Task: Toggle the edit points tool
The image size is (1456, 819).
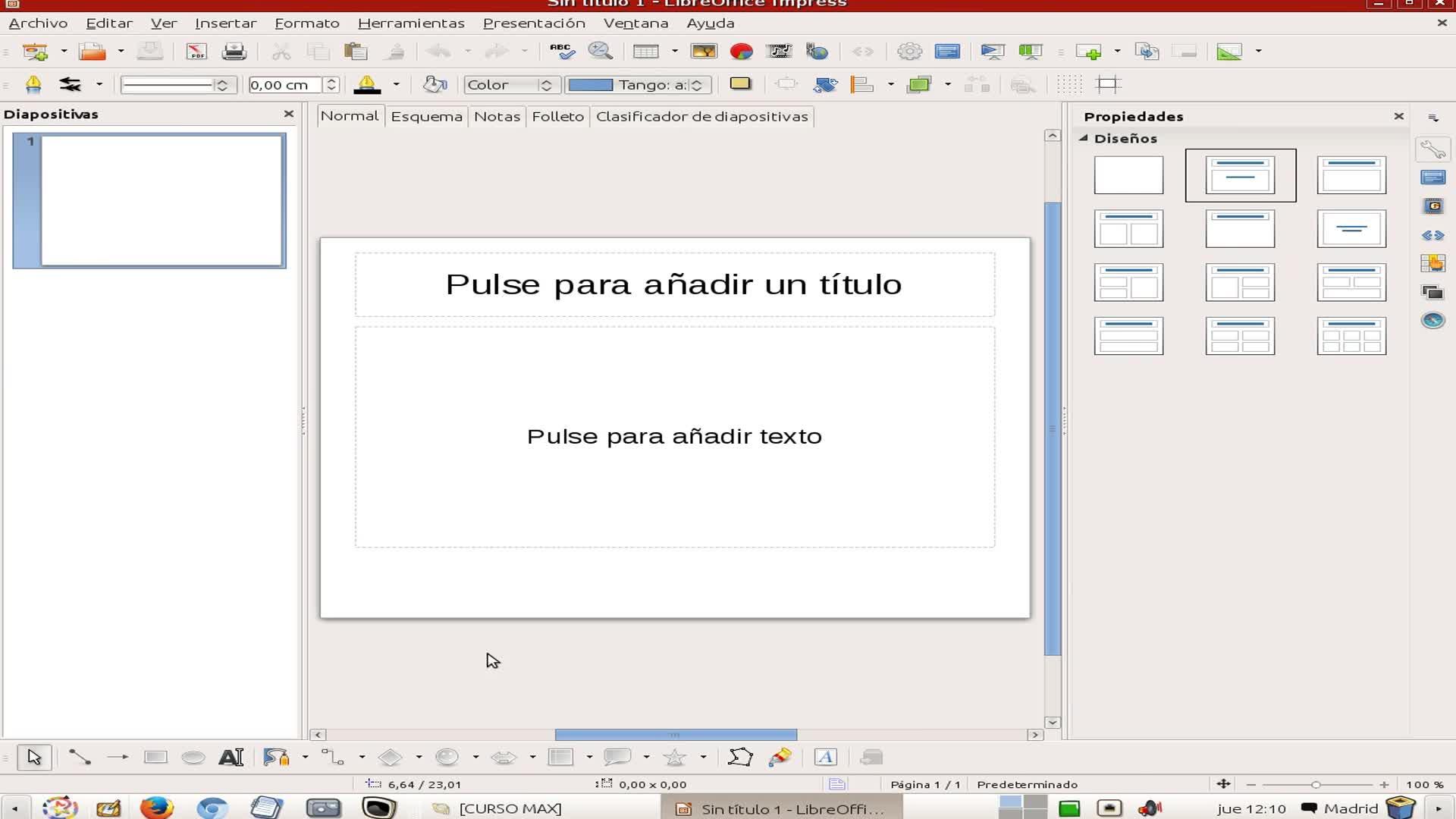Action: tap(739, 758)
